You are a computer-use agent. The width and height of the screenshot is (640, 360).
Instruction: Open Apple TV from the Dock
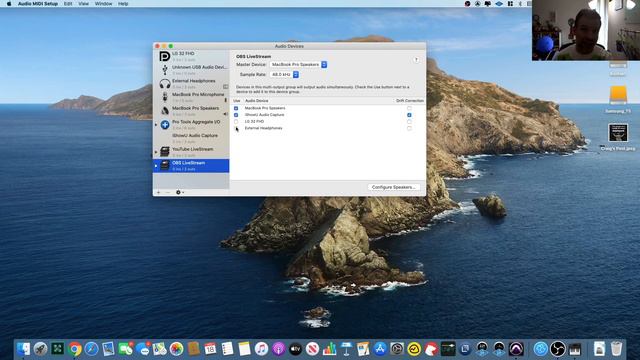pyautogui.click(x=295, y=349)
